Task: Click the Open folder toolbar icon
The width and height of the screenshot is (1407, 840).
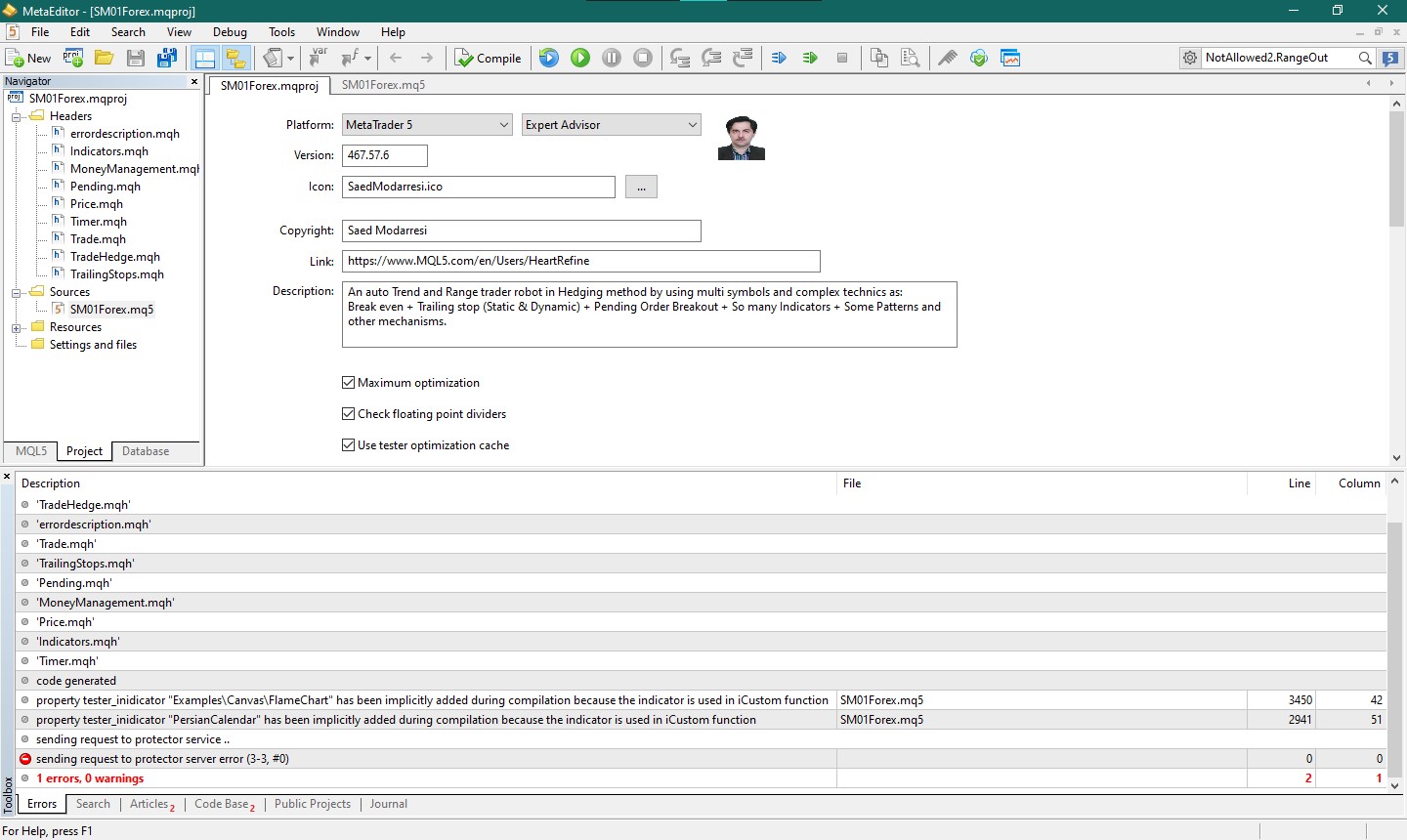Action: coord(104,58)
